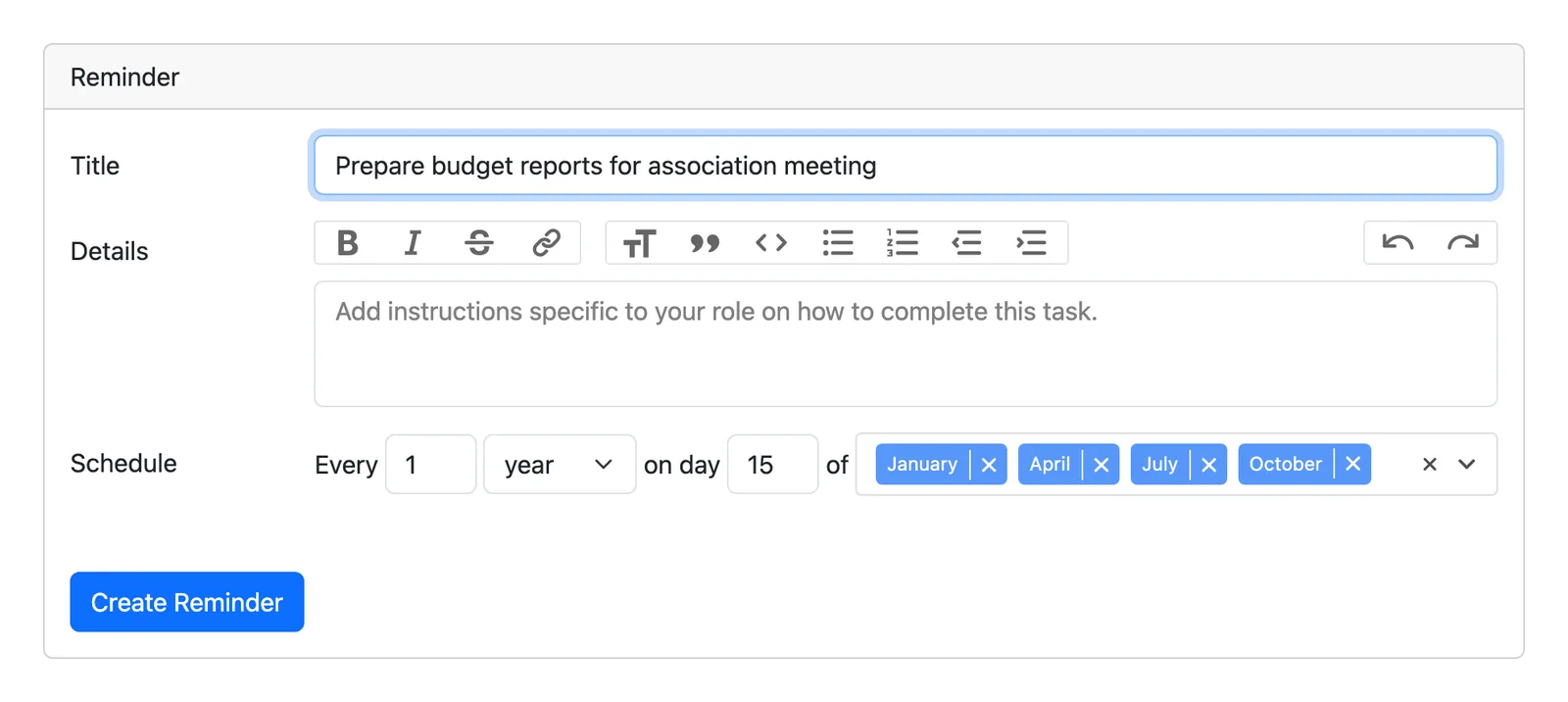Insert a code block

771,242
